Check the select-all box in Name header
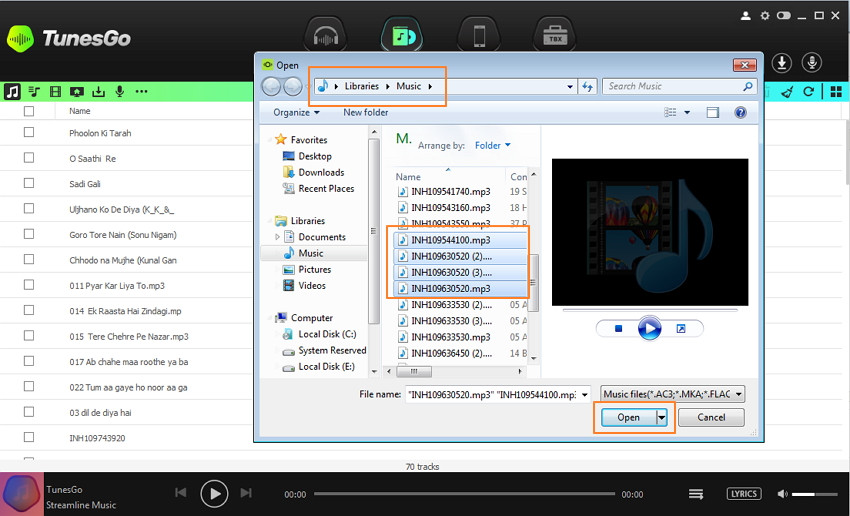Image resolution: width=850 pixels, height=516 pixels. pyautogui.click(x=29, y=111)
